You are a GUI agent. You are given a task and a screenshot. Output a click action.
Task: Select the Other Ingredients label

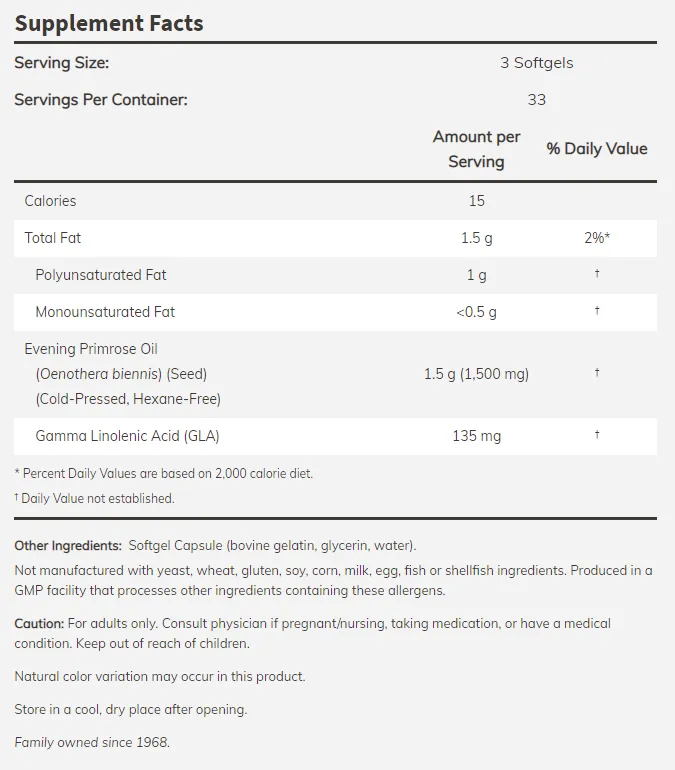click(68, 546)
